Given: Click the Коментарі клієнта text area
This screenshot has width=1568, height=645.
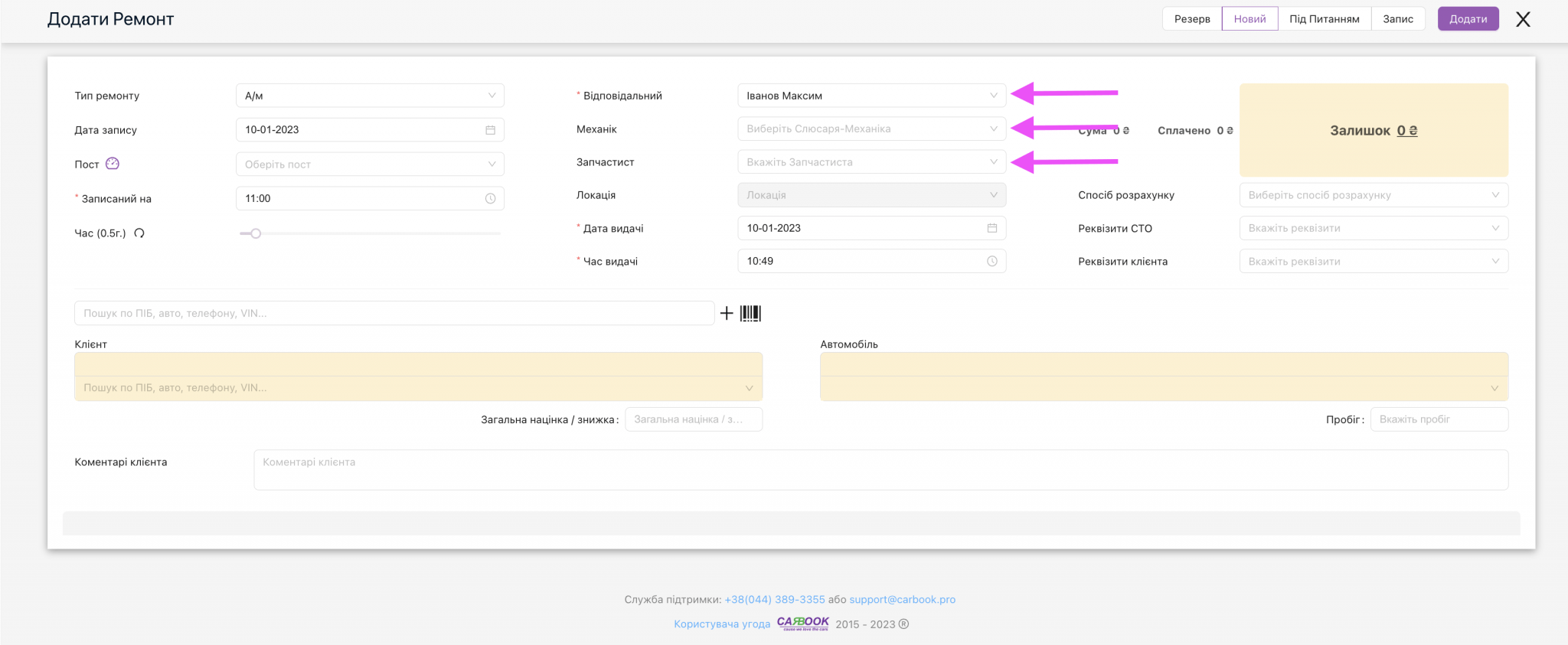Looking at the screenshot, I should pyautogui.click(x=880, y=470).
